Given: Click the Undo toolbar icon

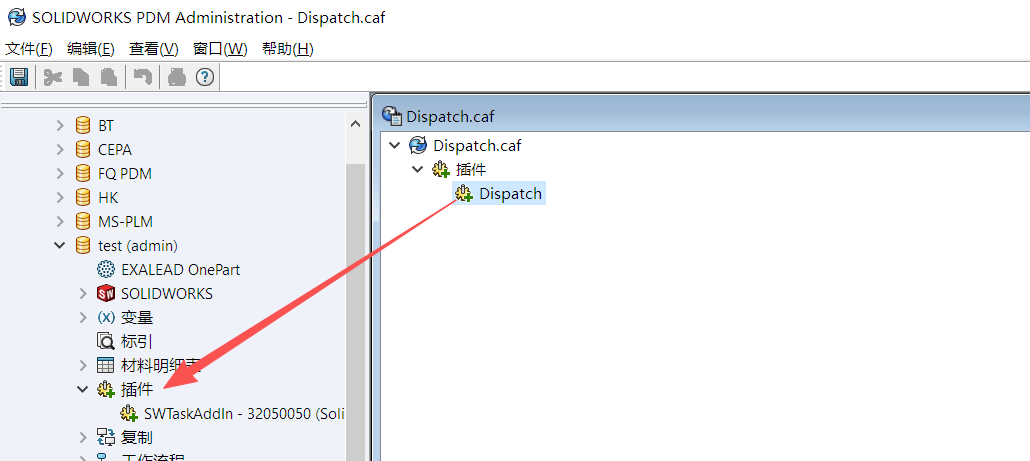Looking at the screenshot, I should [x=143, y=77].
